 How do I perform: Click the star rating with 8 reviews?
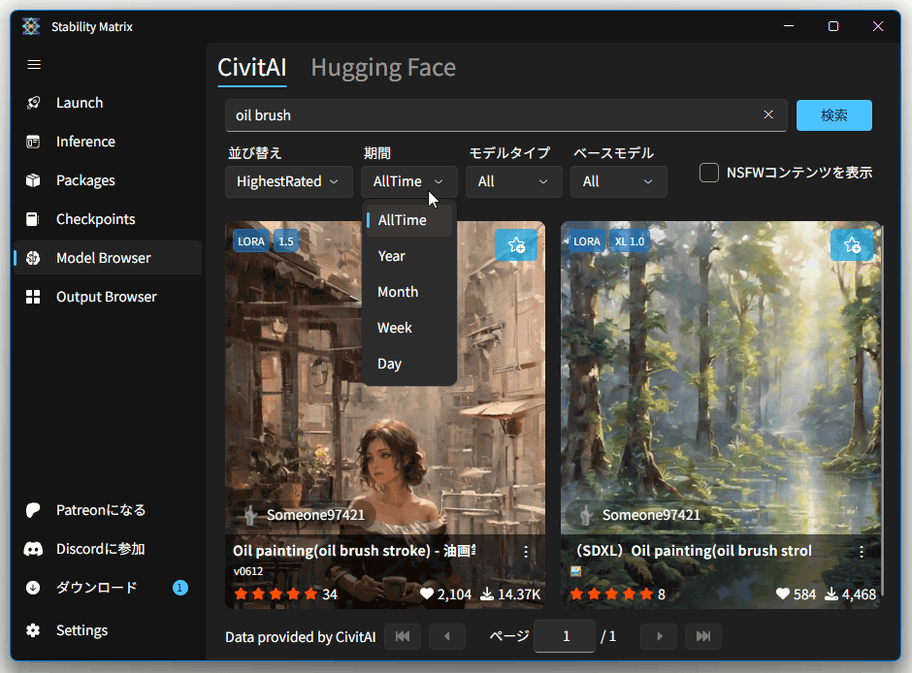(x=617, y=594)
